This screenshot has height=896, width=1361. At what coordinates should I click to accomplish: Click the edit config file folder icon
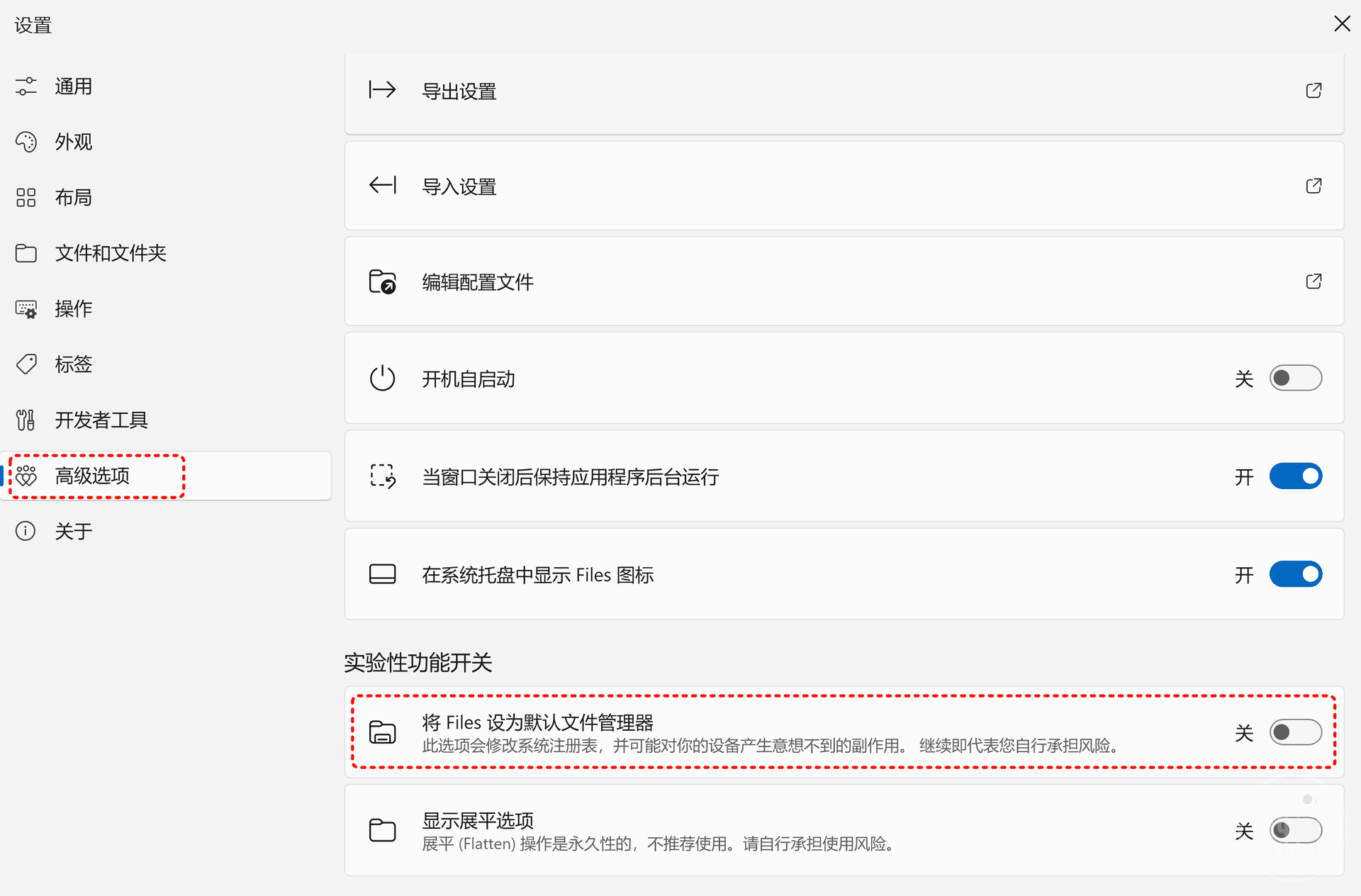382,281
